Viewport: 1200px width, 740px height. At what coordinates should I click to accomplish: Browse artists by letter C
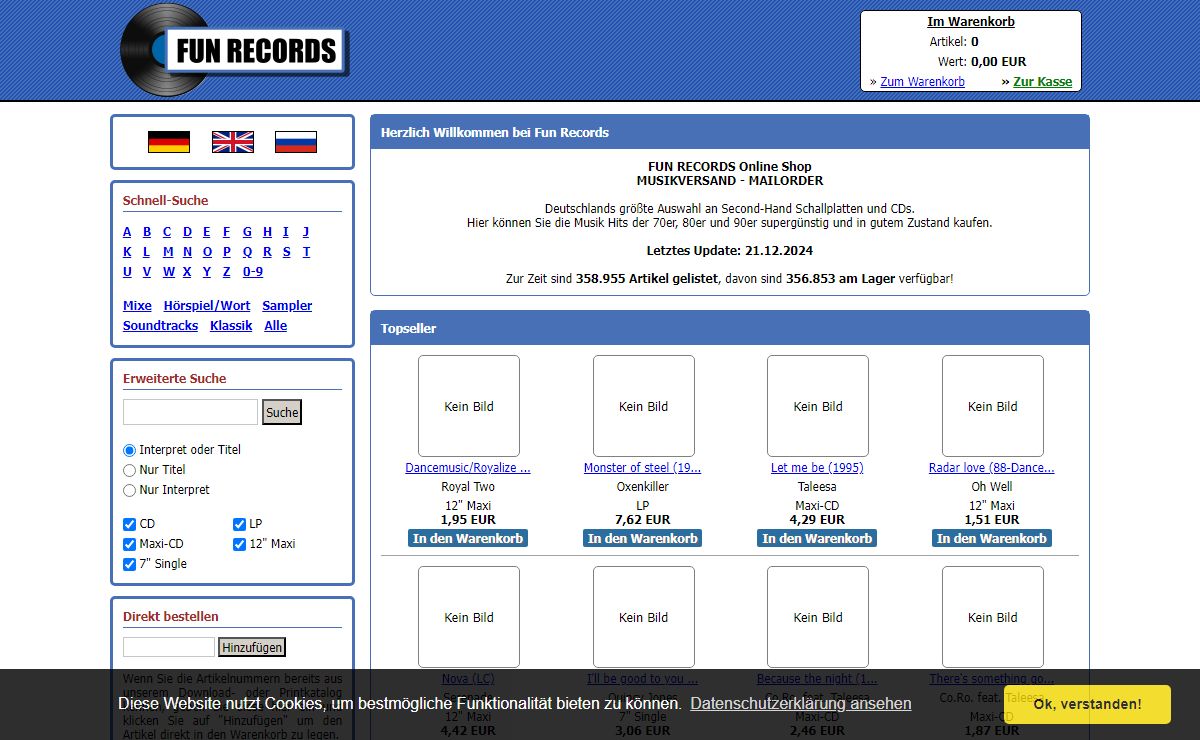point(167,232)
